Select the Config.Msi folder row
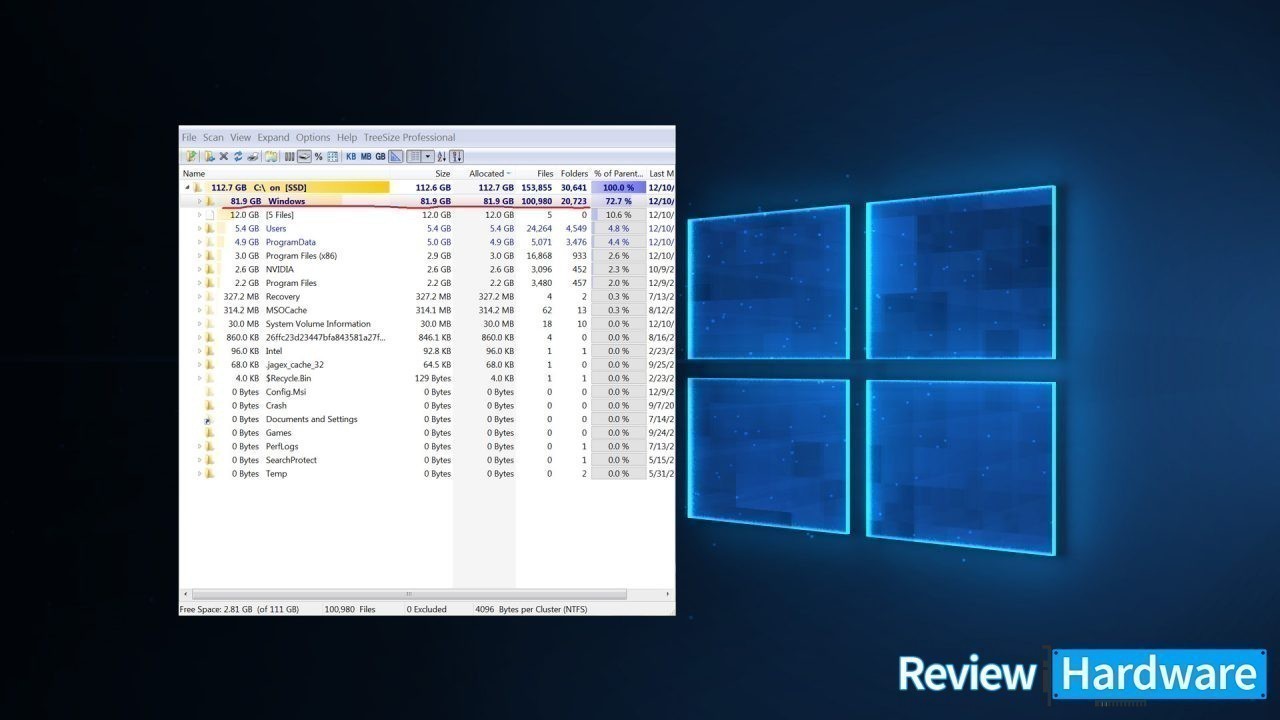 [427, 392]
